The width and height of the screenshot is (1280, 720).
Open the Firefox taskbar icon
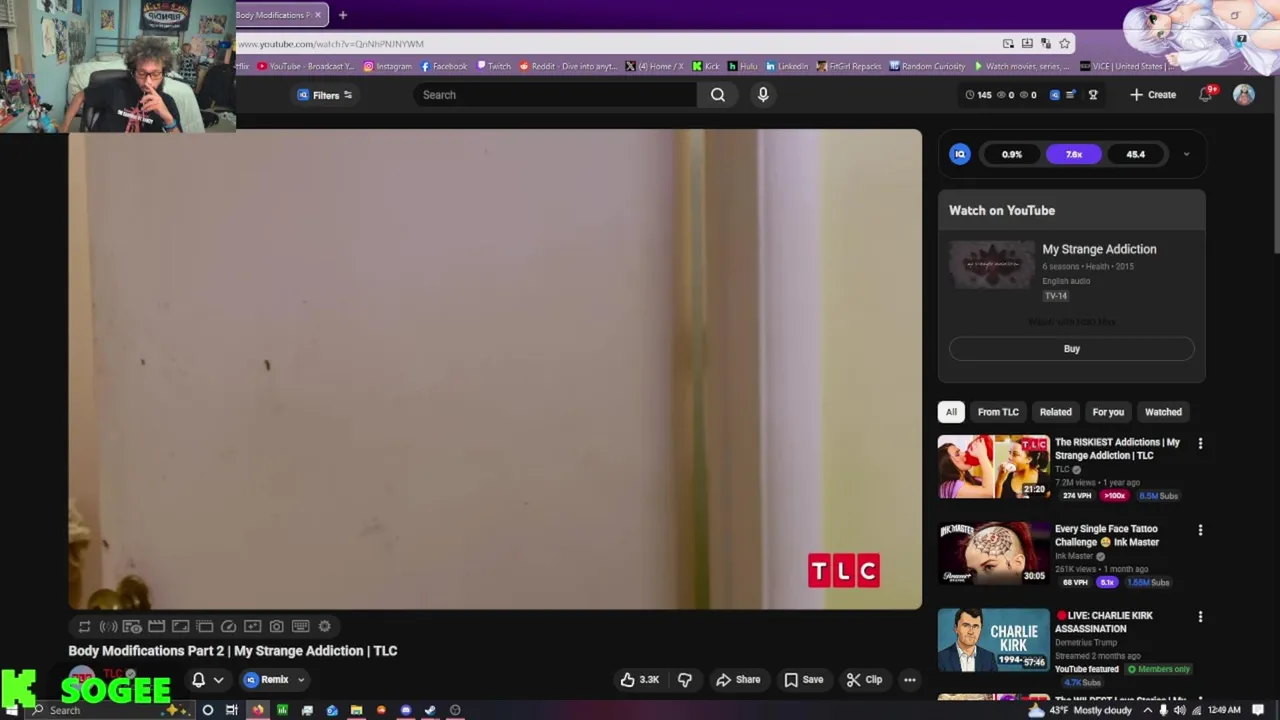tap(258, 710)
